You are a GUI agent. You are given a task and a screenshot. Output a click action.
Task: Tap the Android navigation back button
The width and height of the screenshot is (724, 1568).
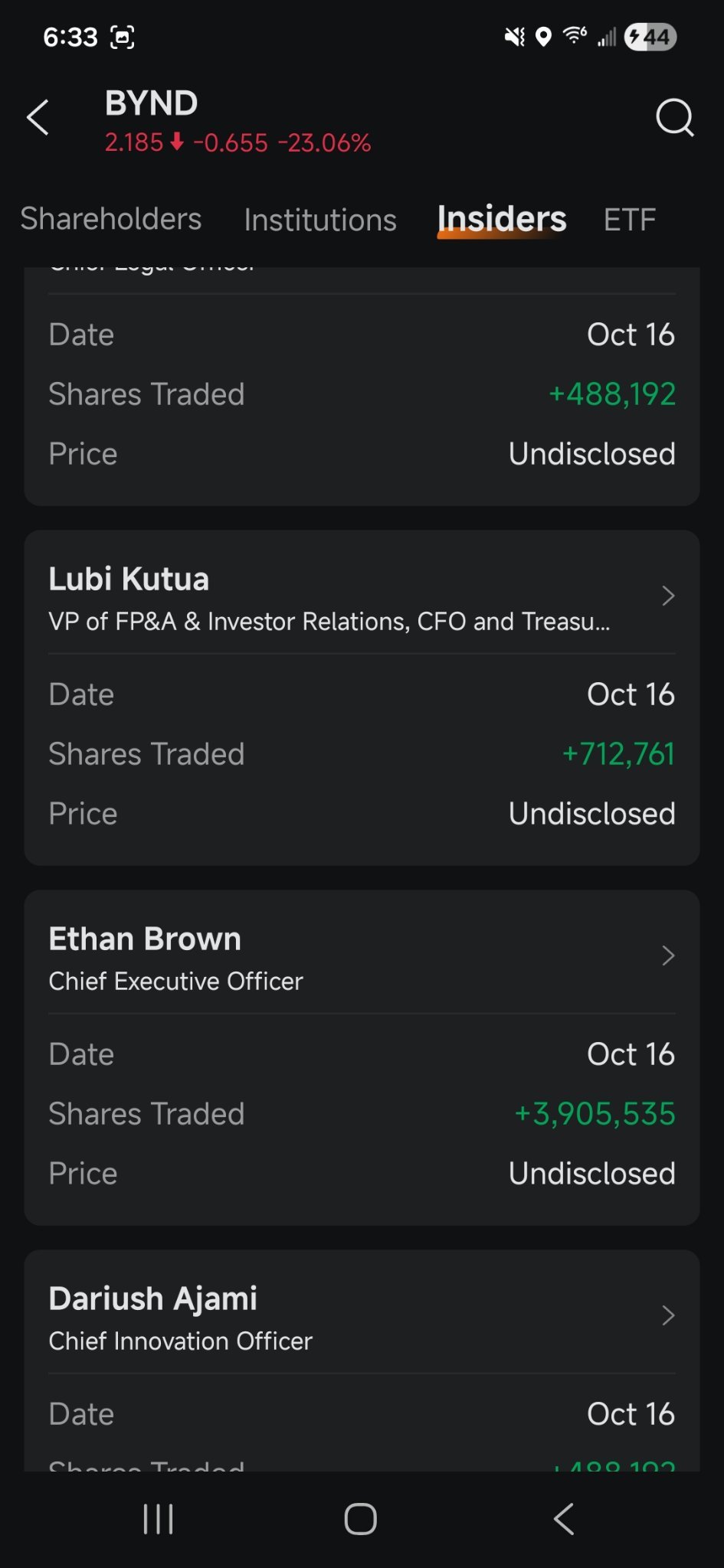point(564,1519)
